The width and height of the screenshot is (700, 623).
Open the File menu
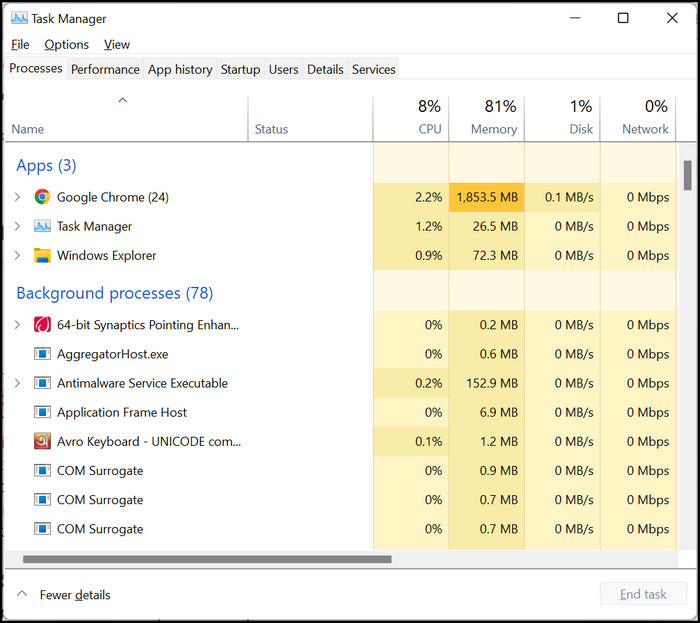click(x=20, y=45)
